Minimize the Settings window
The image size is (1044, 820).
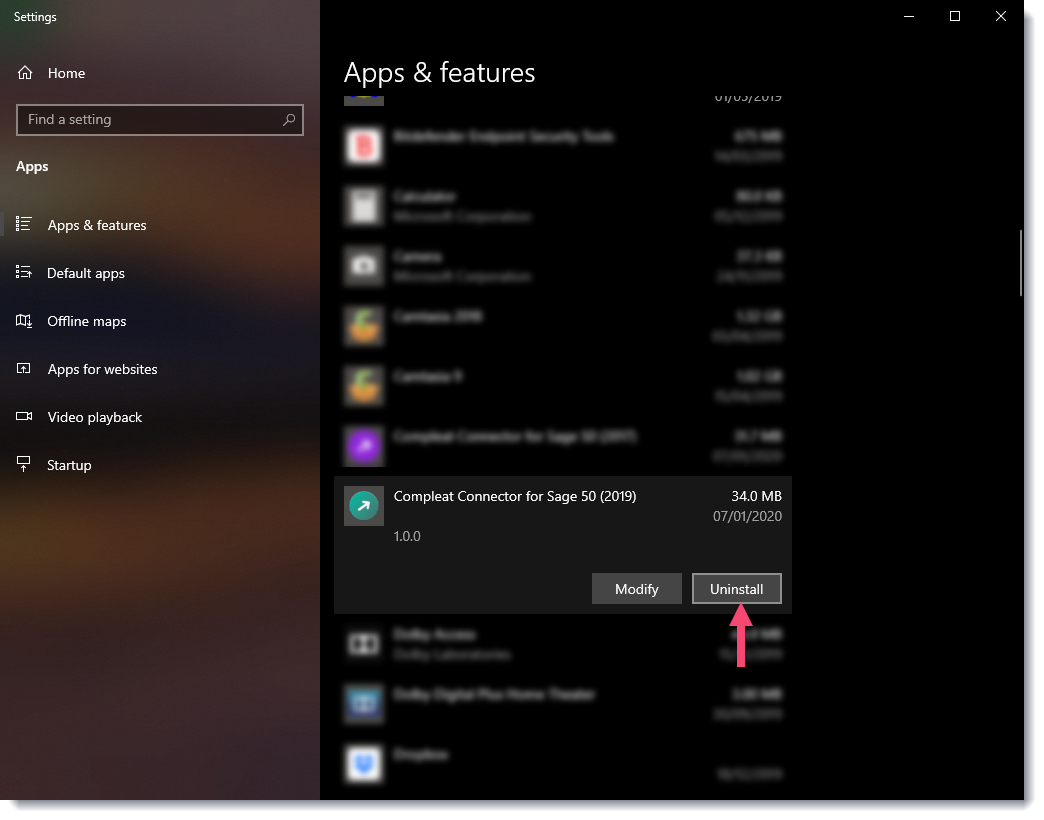pos(909,16)
